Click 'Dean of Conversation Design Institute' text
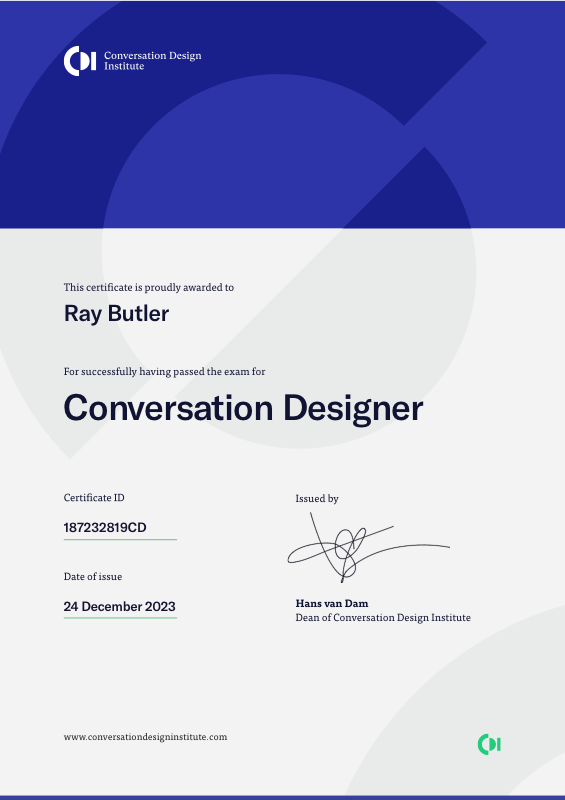565x800 pixels. (x=383, y=618)
